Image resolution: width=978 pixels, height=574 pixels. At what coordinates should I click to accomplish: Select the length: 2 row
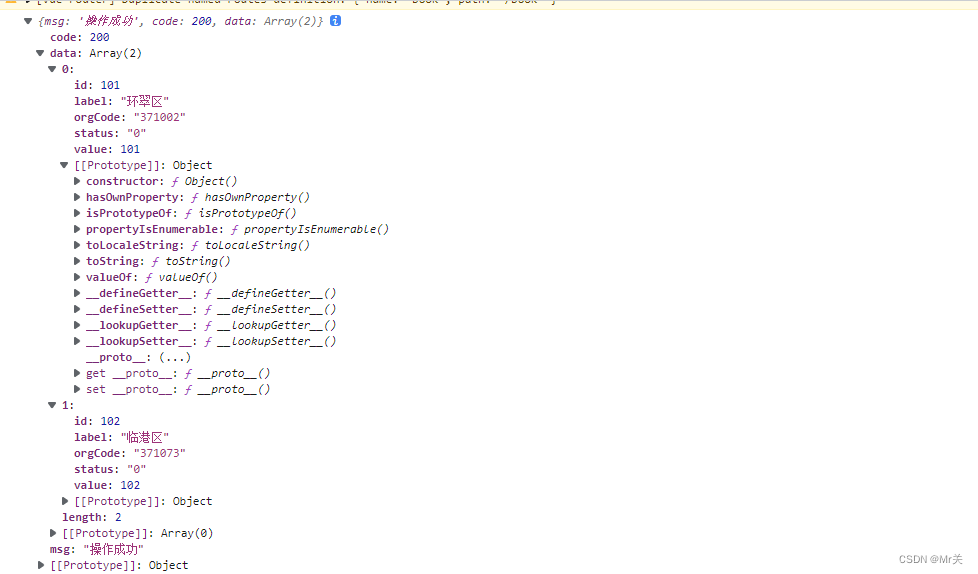(x=92, y=517)
